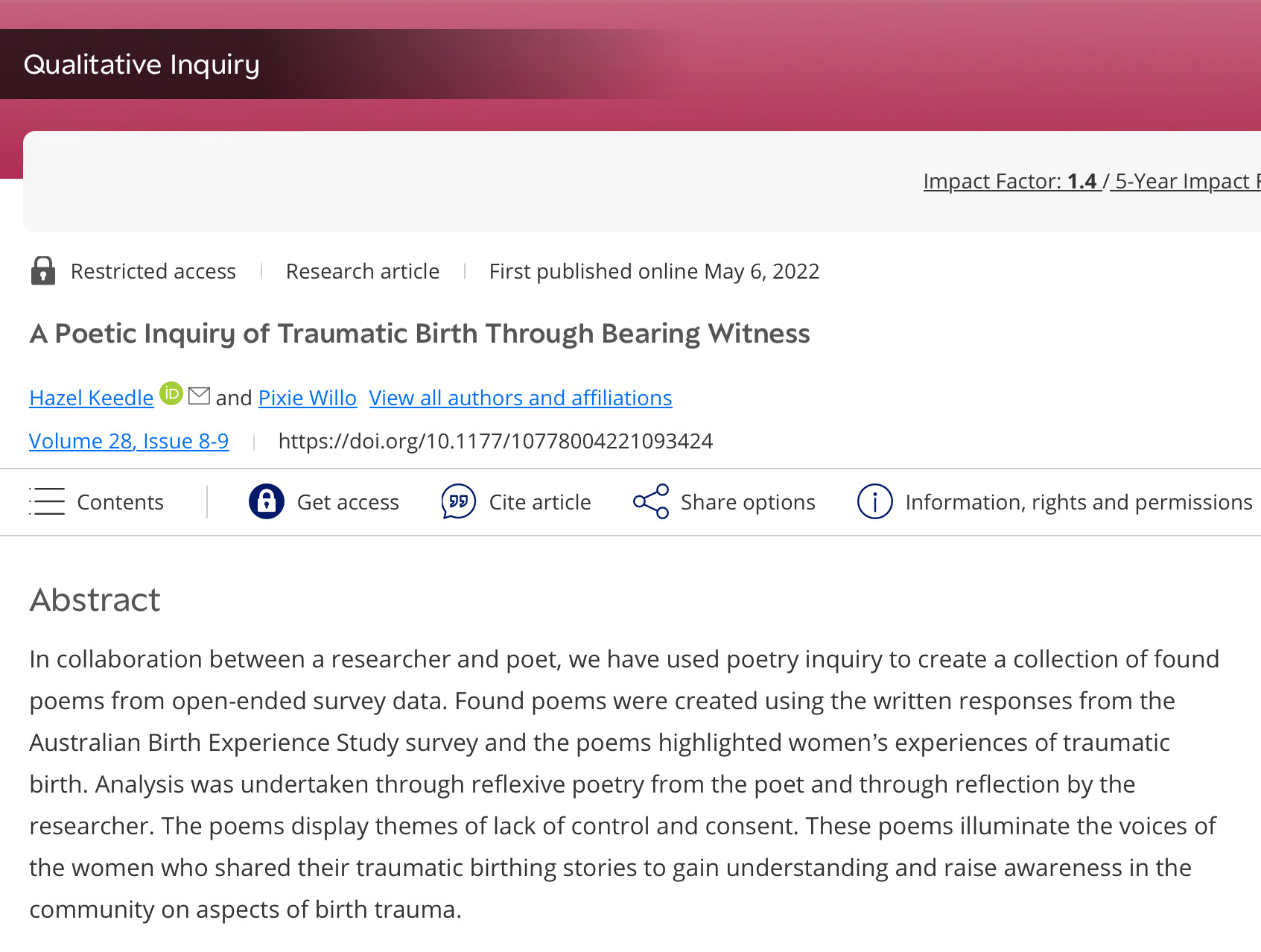This screenshot has height=952, width=1261.
Task: Expand View all authors and affiliations
Action: (520, 398)
